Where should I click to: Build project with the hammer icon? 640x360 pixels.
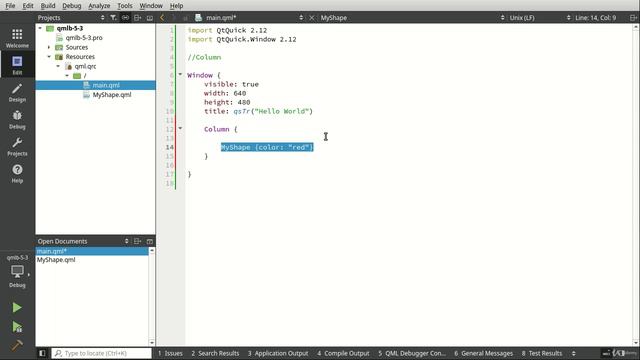click(x=17, y=345)
